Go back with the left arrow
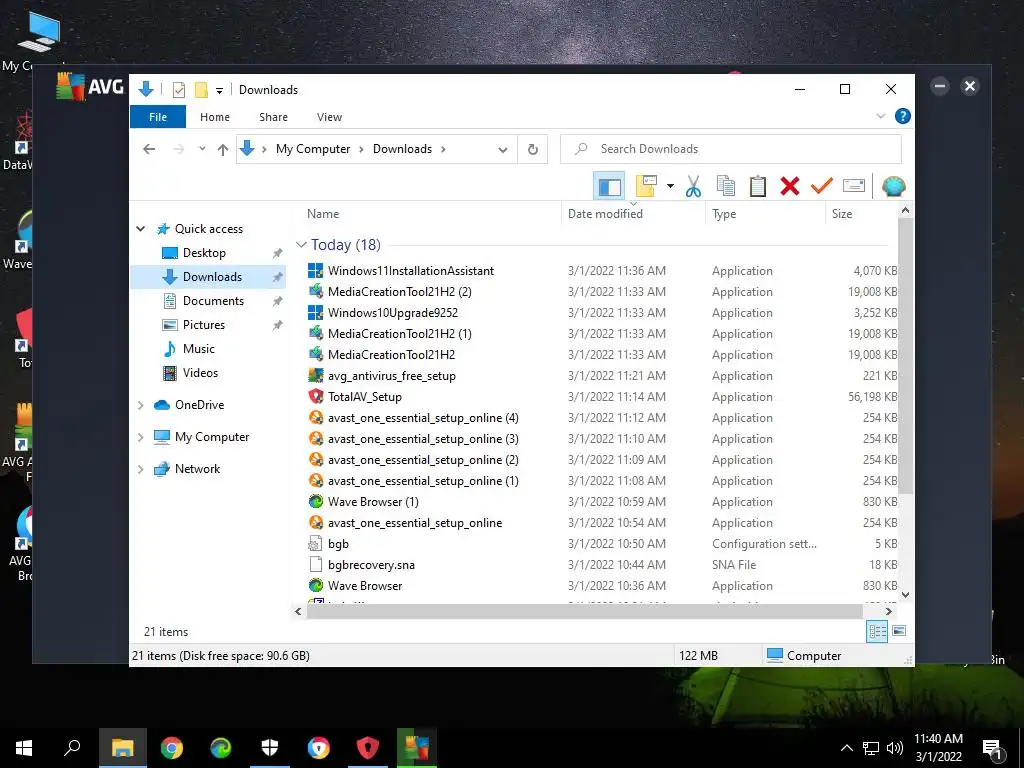 (x=149, y=150)
